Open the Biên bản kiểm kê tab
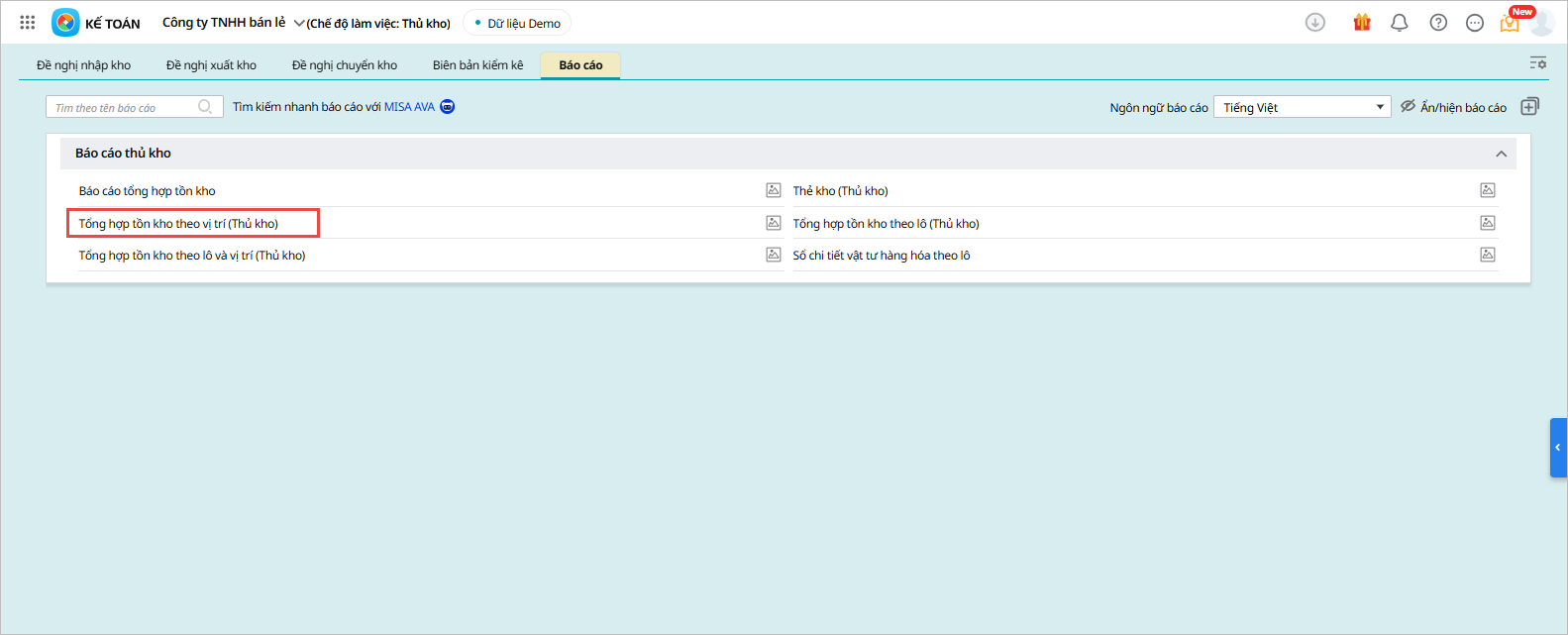1568x635 pixels. pos(477,65)
